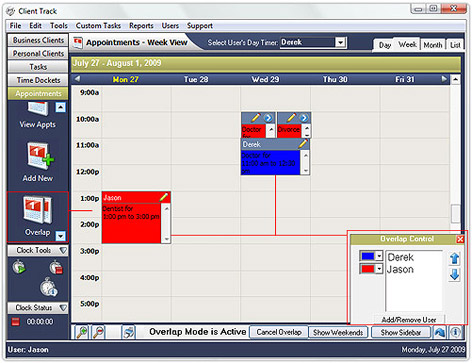This screenshot has height=363, width=472.
Task: Click Jason's red color swatch
Action: tap(368, 269)
